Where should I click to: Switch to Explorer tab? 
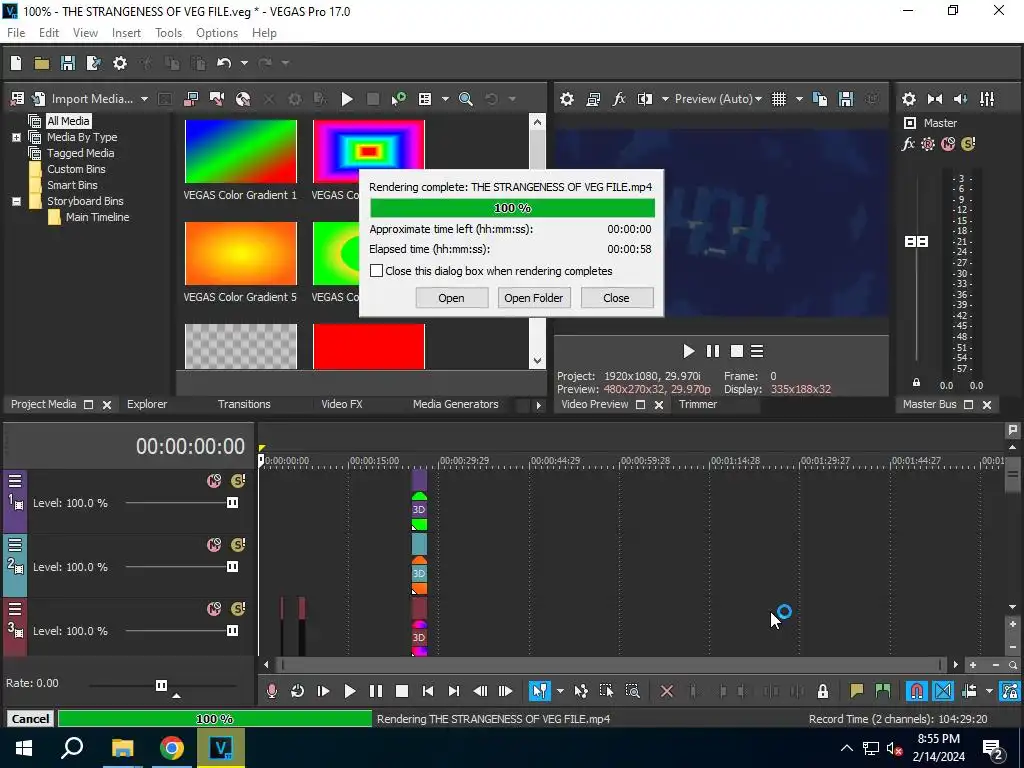(x=147, y=404)
